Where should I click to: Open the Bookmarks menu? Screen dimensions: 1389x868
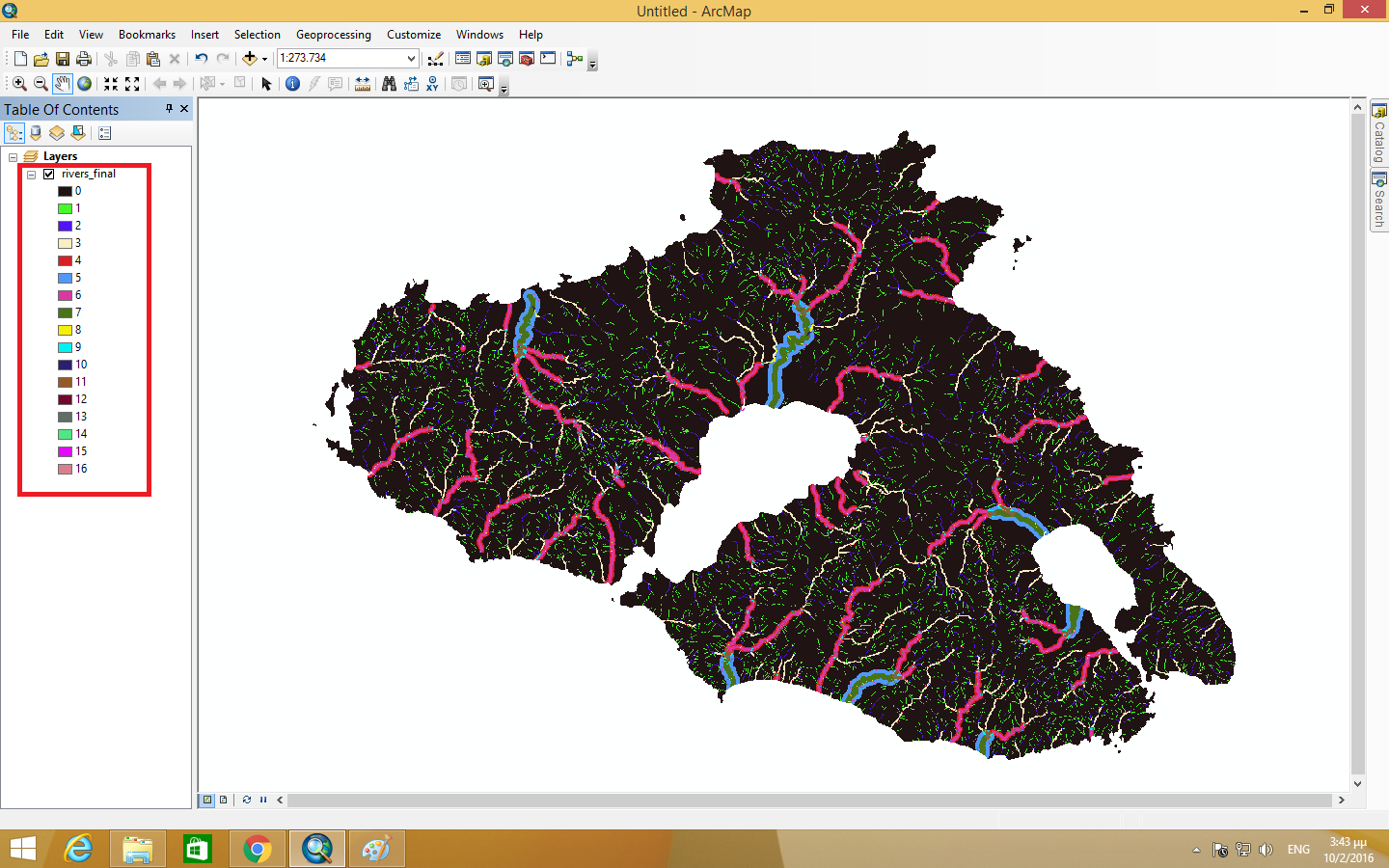[x=147, y=35]
